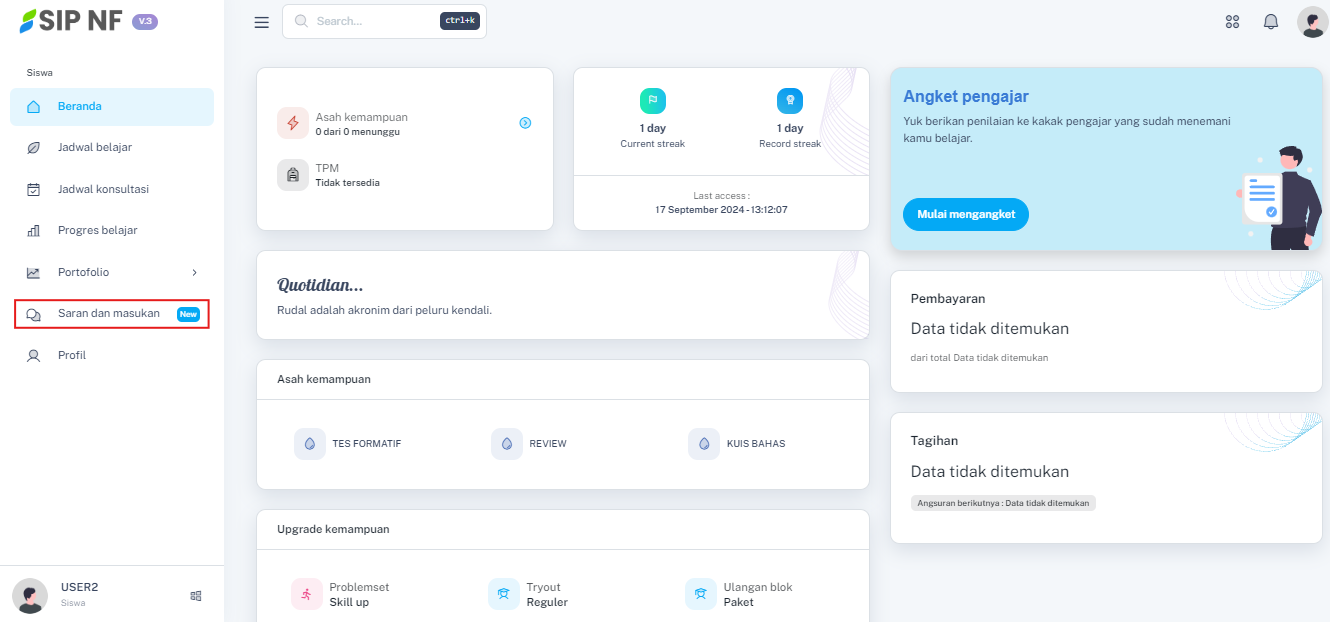Screen dimensions: 1330x622
Task: Open Ulangan blok Paket icon
Action: point(701,594)
